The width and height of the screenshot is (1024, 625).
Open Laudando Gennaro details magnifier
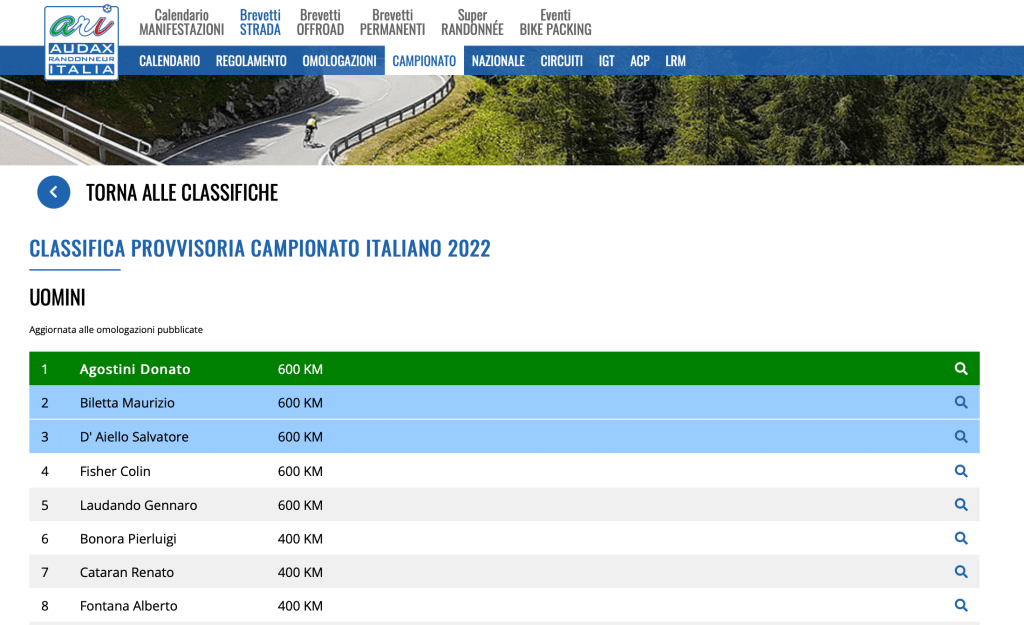tap(961, 505)
